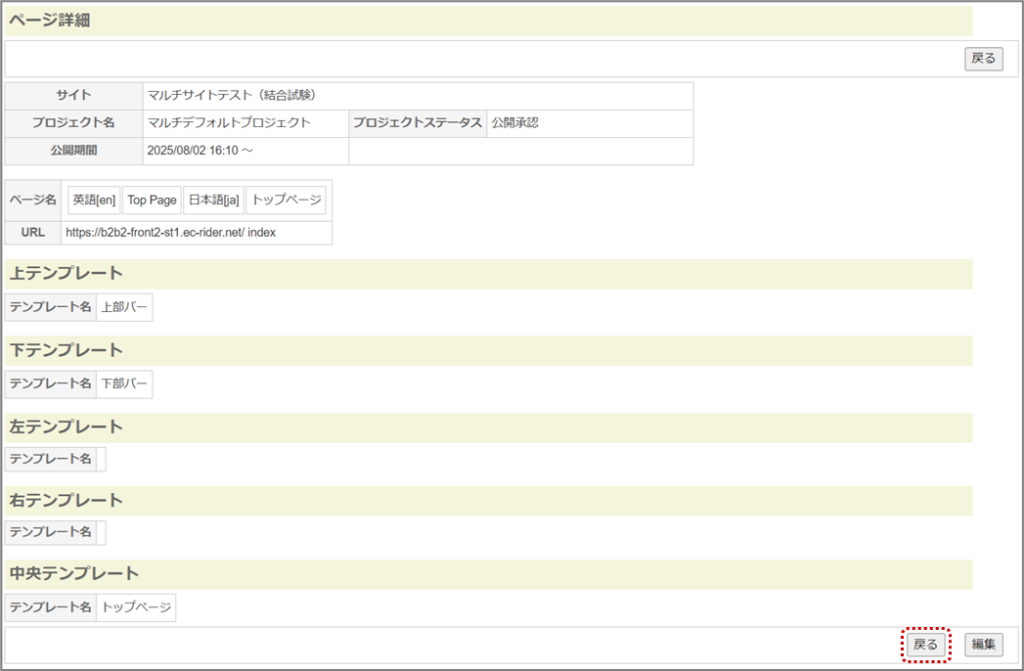Click the Top Page name cell
Image resolution: width=1024 pixels, height=671 pixels.
tap(152, 200)
